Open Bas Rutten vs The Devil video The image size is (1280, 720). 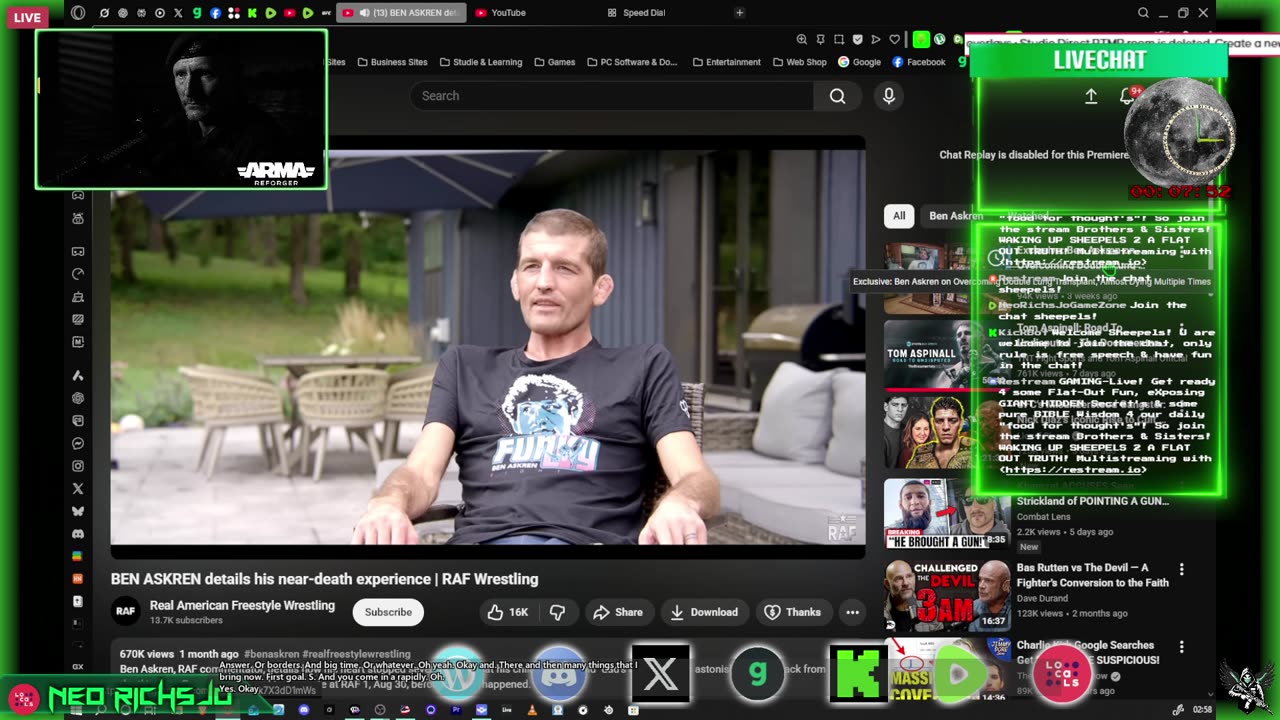(947, 594)
